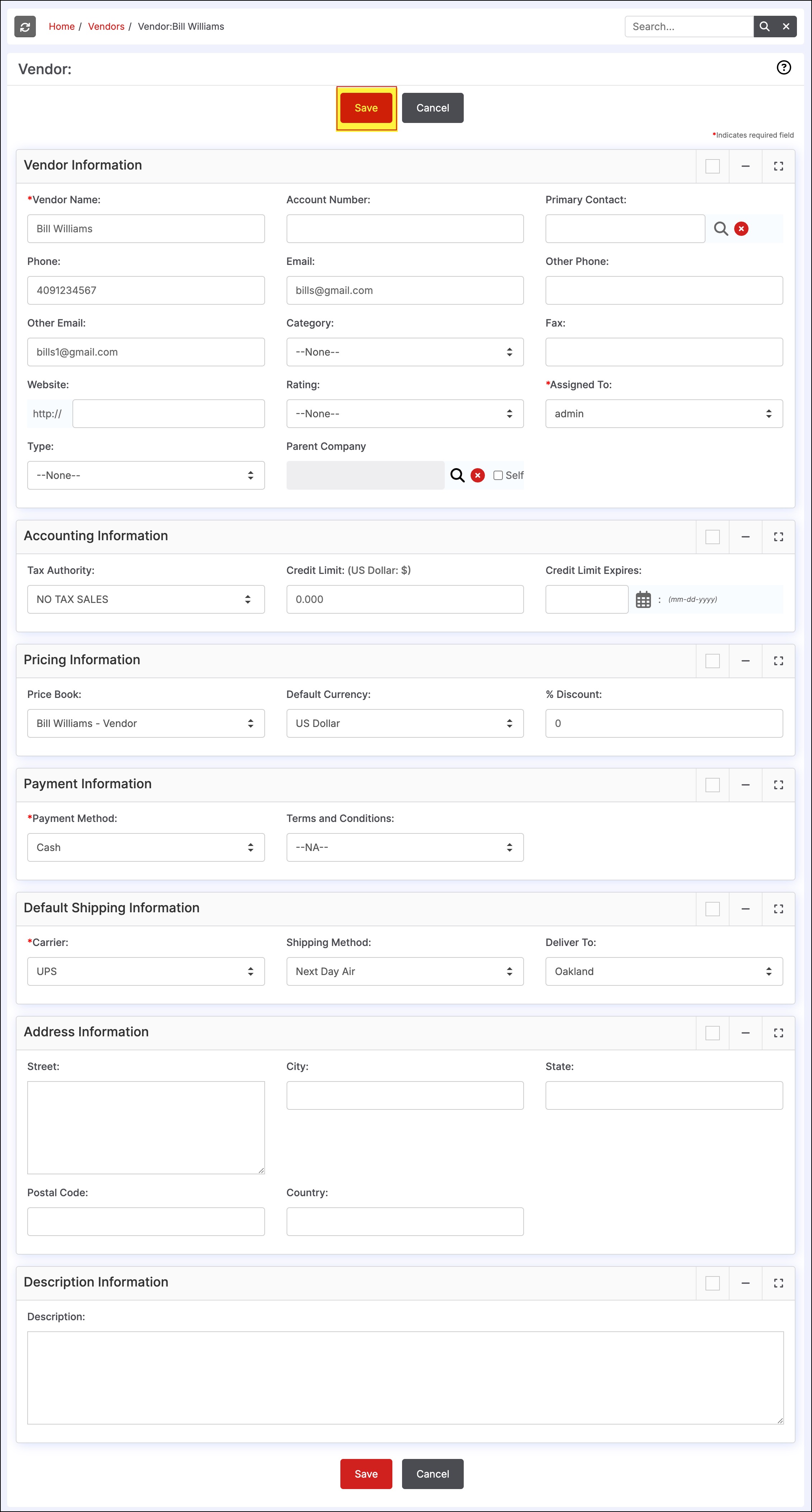Open the Deliver To dropdown showing Oakland
The height and width of the screenshot is (1512, 812).
click(664, 971)
